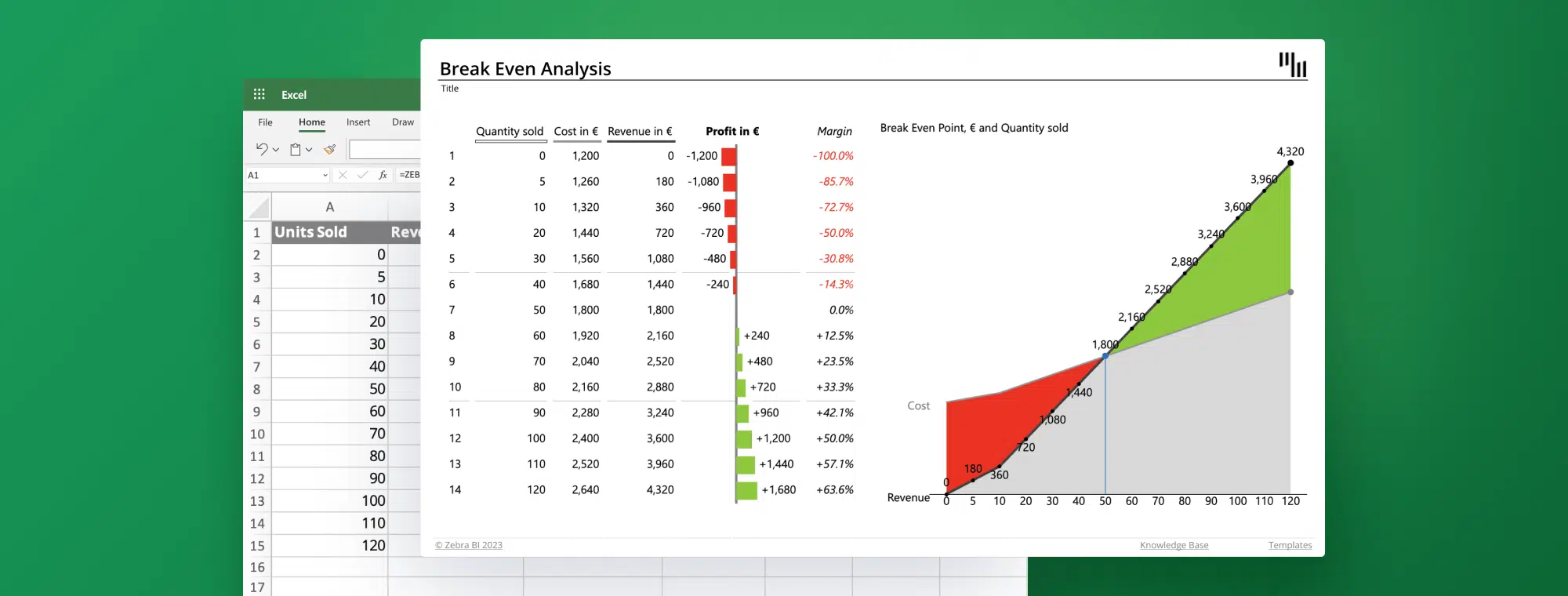Screen dimensions: 1568x596
Task: Click the green +1,680 profit bar
Action: click(x=747, y=490)
